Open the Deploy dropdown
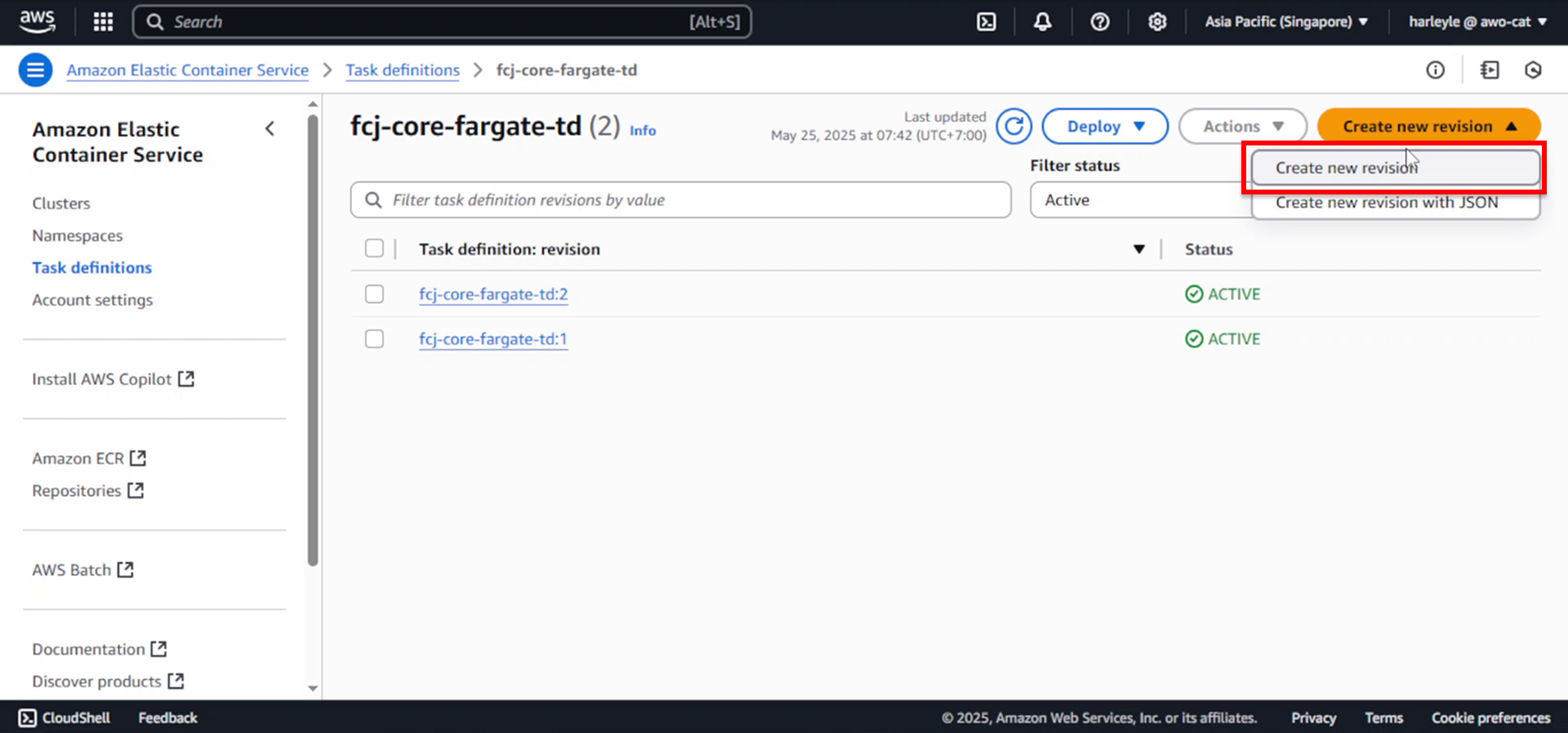The width and height of the screenshot is (1568, 733). click(x=1105, y=127)
